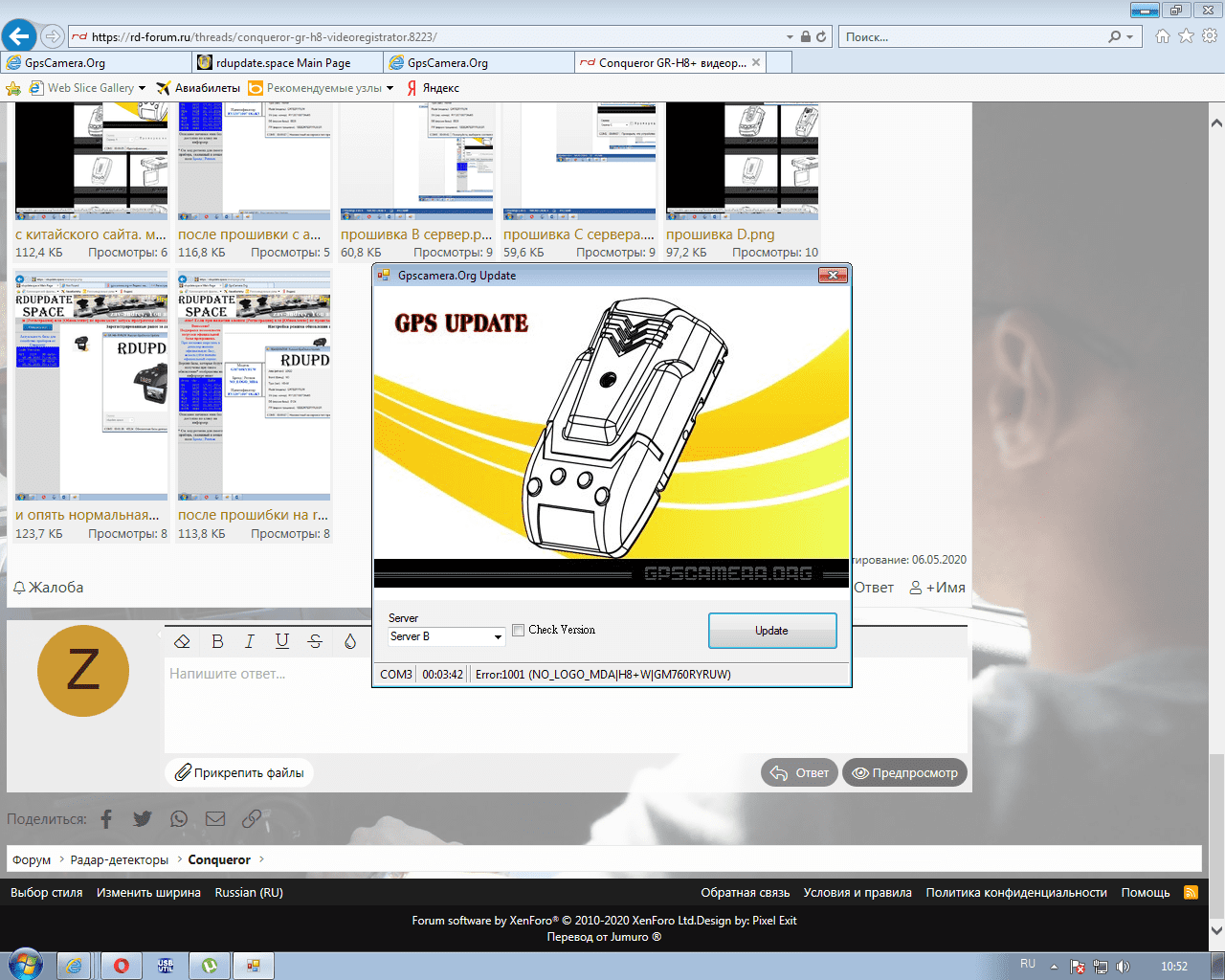Open the text color drop icon
1225x980 pixels.
350,641
